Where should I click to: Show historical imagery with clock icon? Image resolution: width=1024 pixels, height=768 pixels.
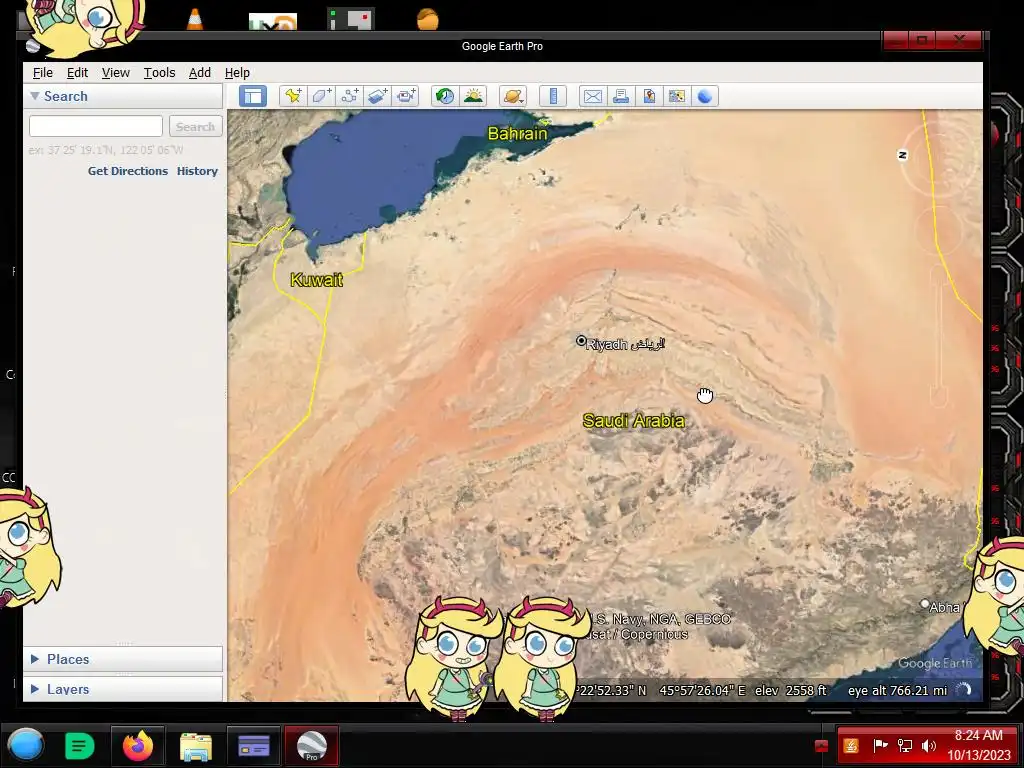(445, 97)
